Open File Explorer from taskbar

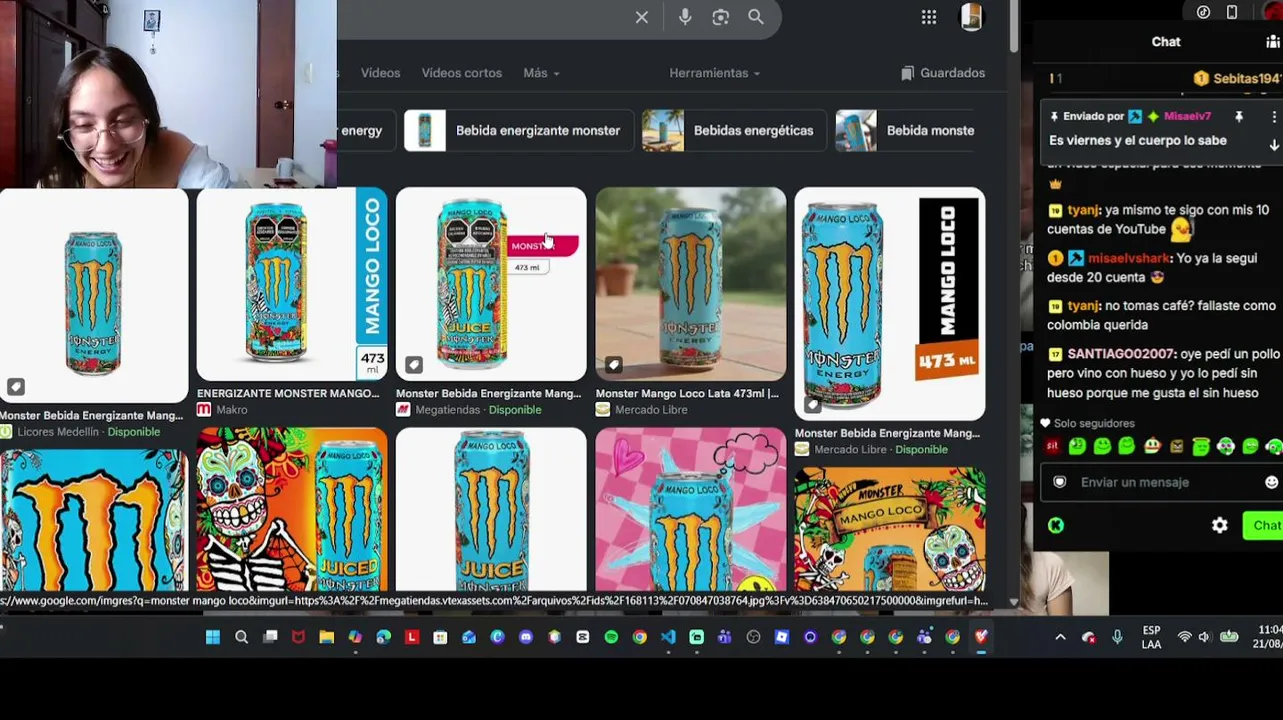[326, 637]
